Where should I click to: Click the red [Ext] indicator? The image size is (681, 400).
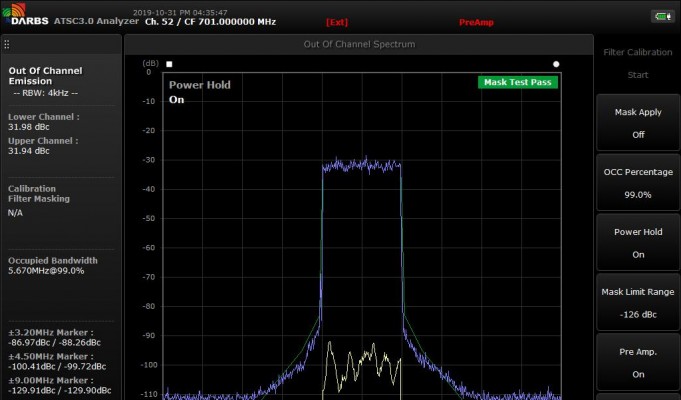coord(337,22)
